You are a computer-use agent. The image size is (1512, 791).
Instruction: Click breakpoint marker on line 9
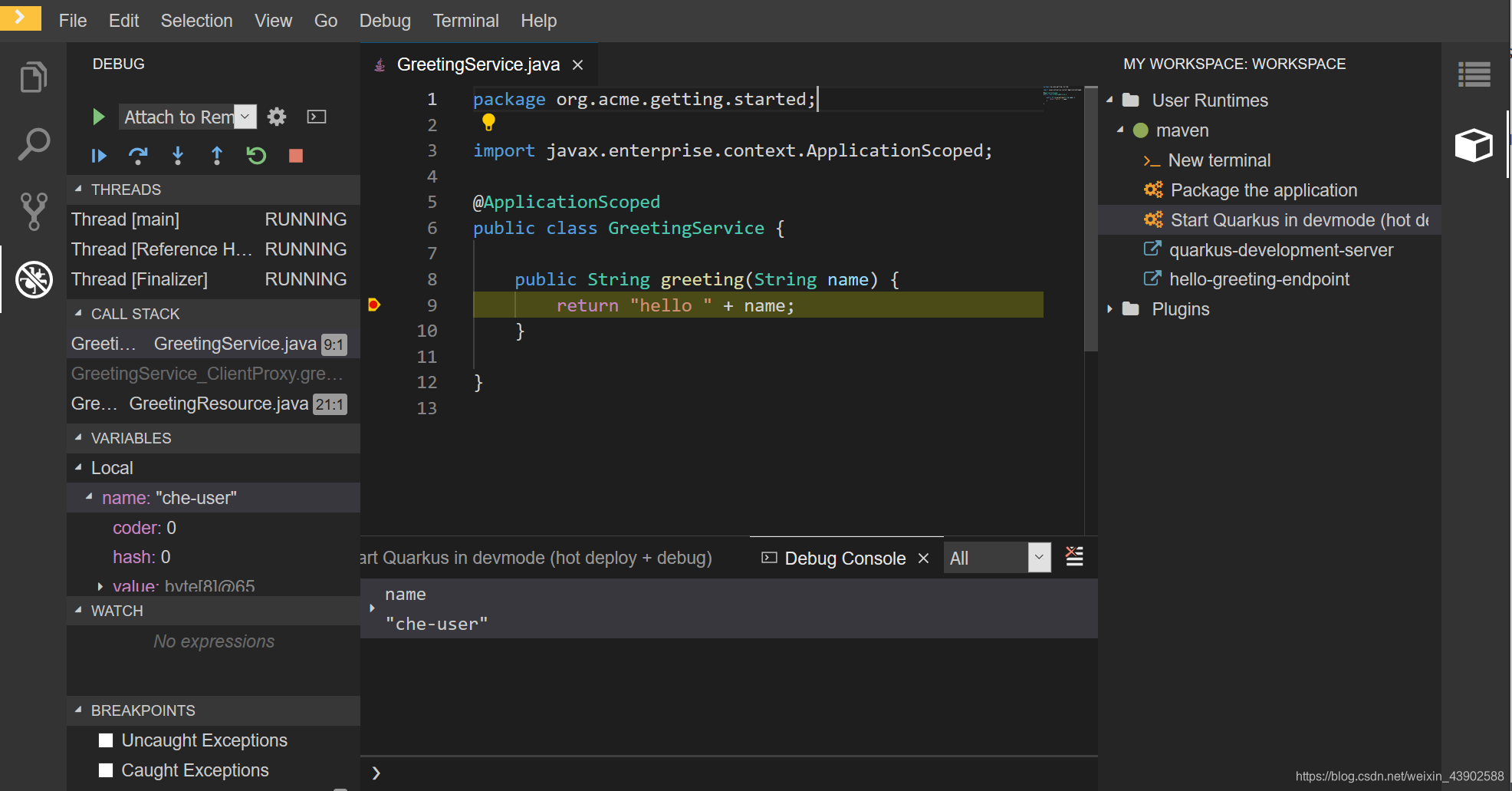click(x=373, y=305)
